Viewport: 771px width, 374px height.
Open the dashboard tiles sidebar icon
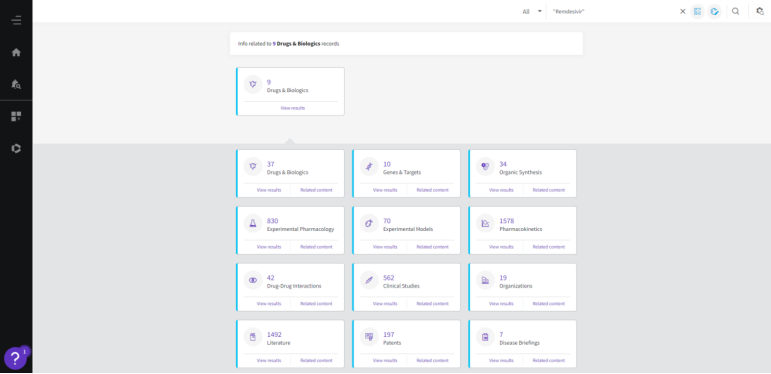16,116
